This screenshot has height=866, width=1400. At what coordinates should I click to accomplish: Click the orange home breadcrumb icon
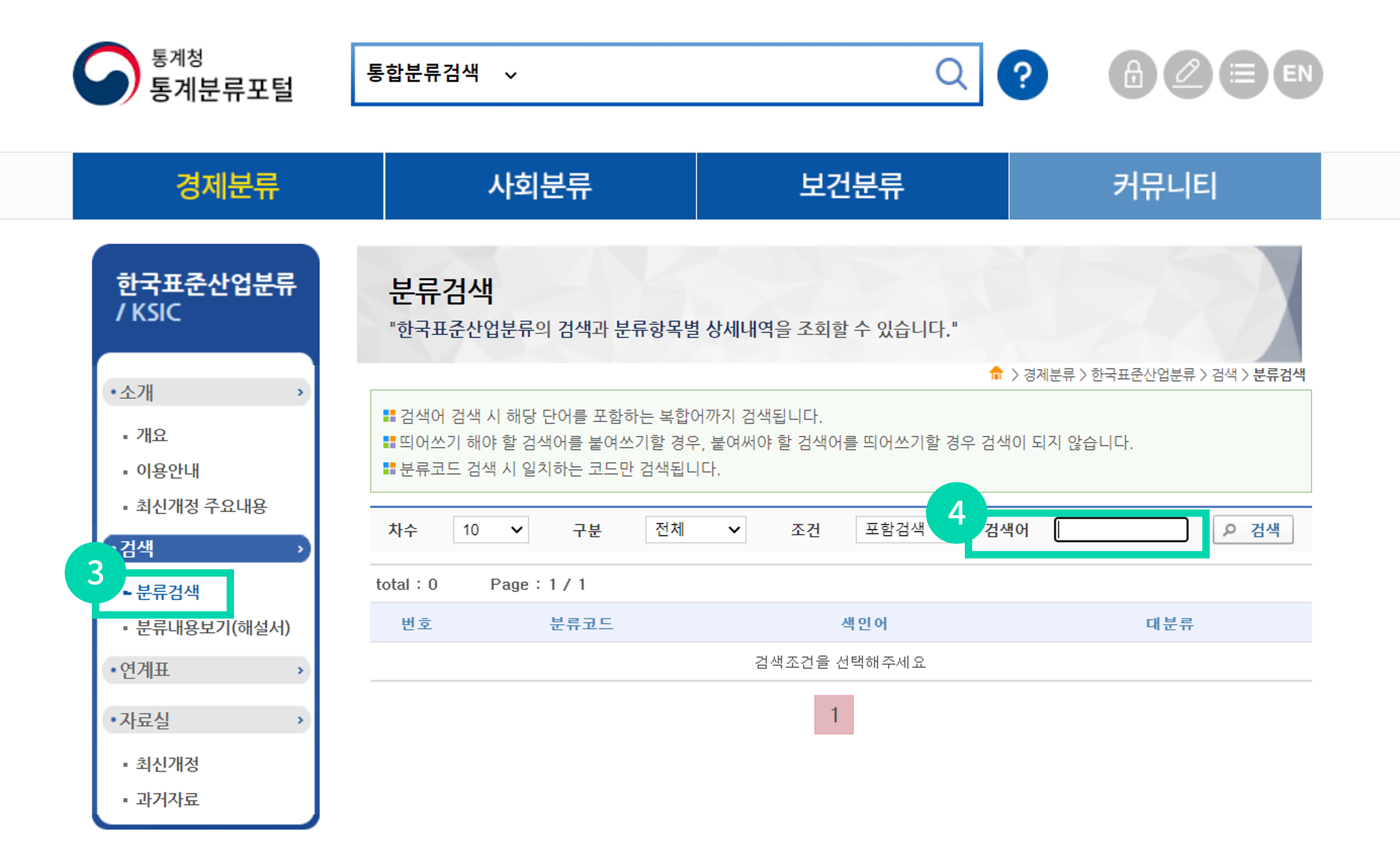996,373
